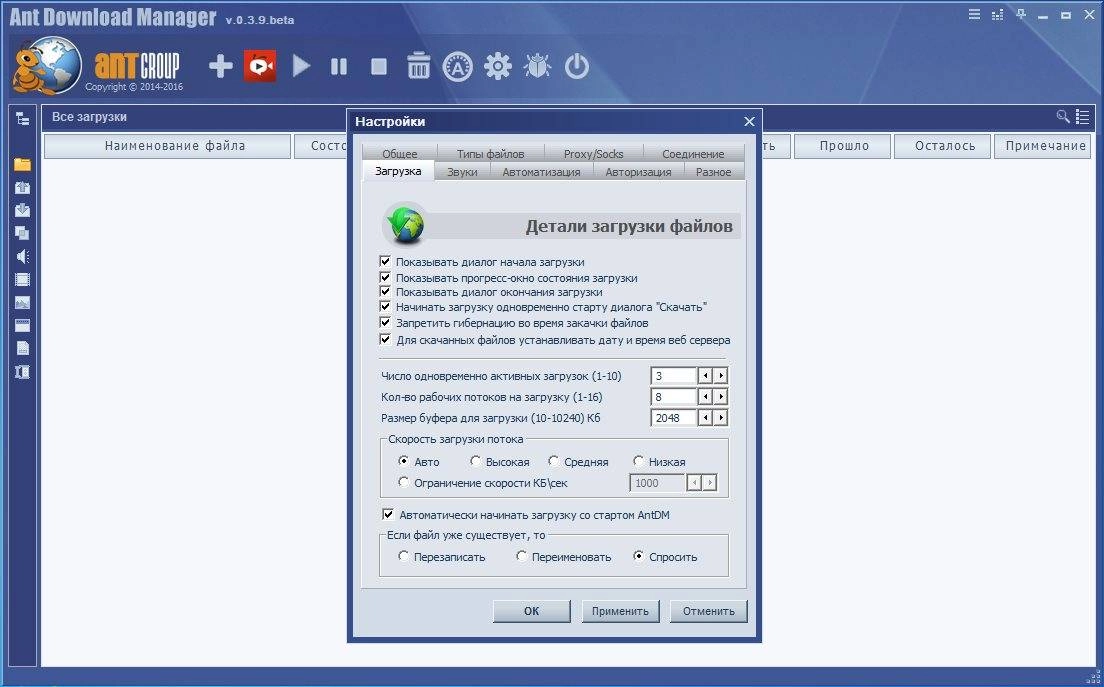Screen dimensions: 1104x687
Task: Choose 'Спросить' for existing files
Action: [x=638, y=556]
